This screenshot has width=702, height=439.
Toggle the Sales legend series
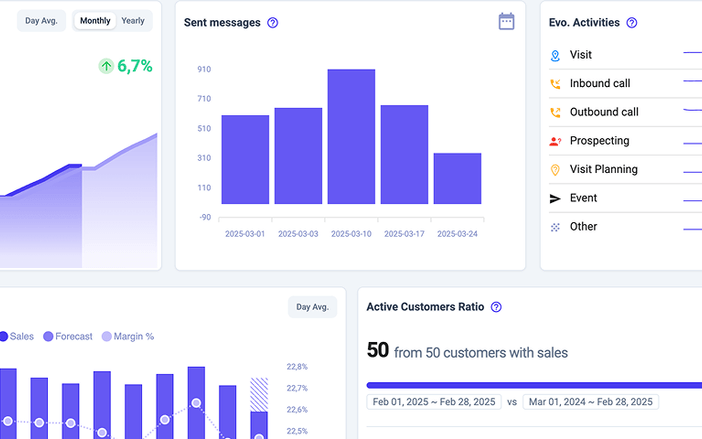pos(19,337)
